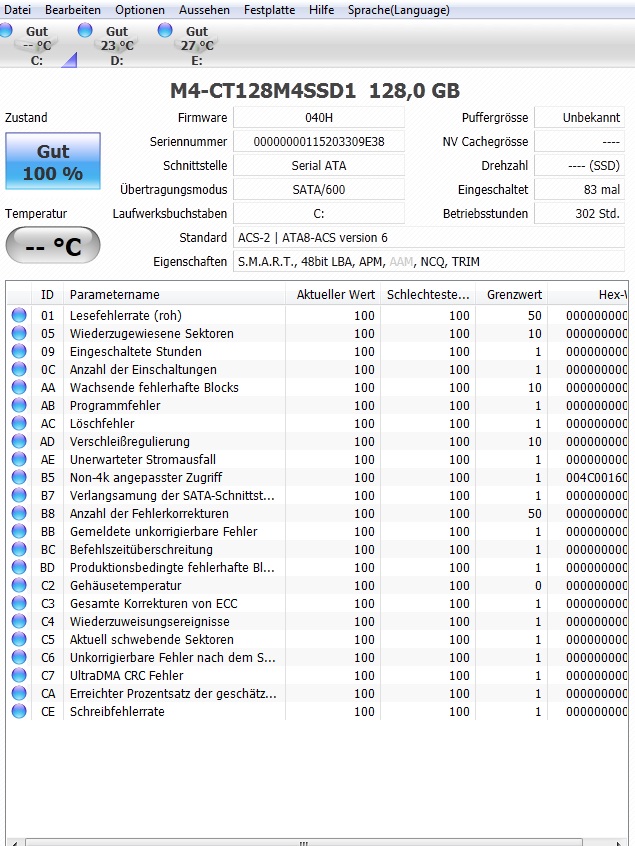Open the Datei menu

click(17, 10)
